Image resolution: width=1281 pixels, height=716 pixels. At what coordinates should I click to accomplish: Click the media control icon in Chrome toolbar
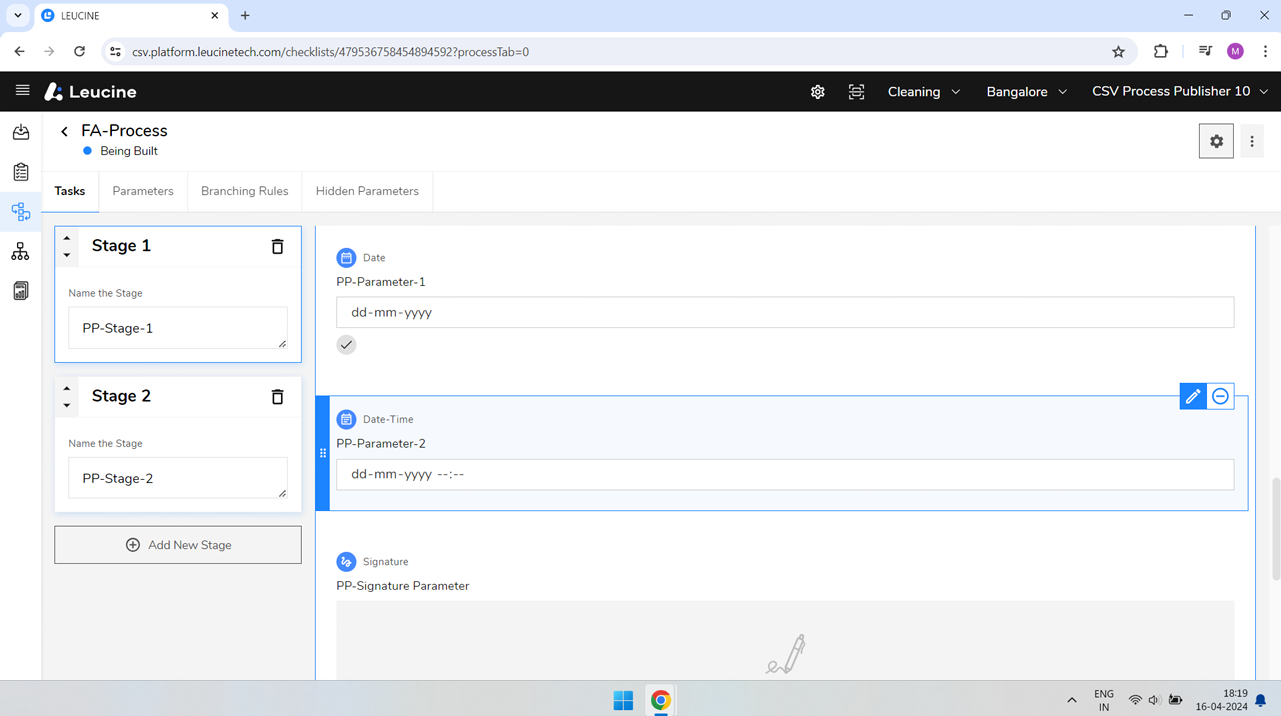(1205, 52)
